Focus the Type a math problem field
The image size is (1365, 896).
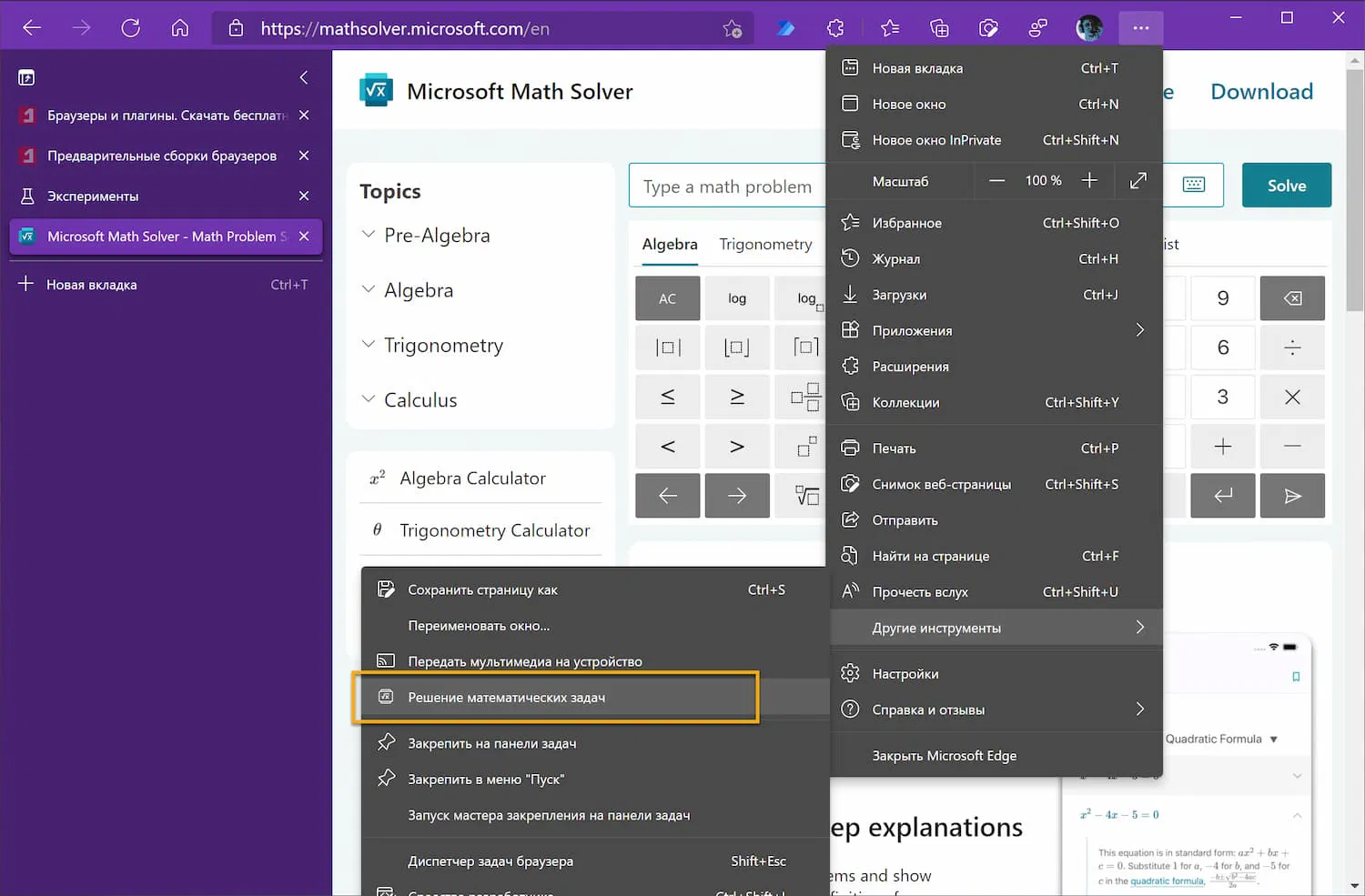click(x=727, y=186)
